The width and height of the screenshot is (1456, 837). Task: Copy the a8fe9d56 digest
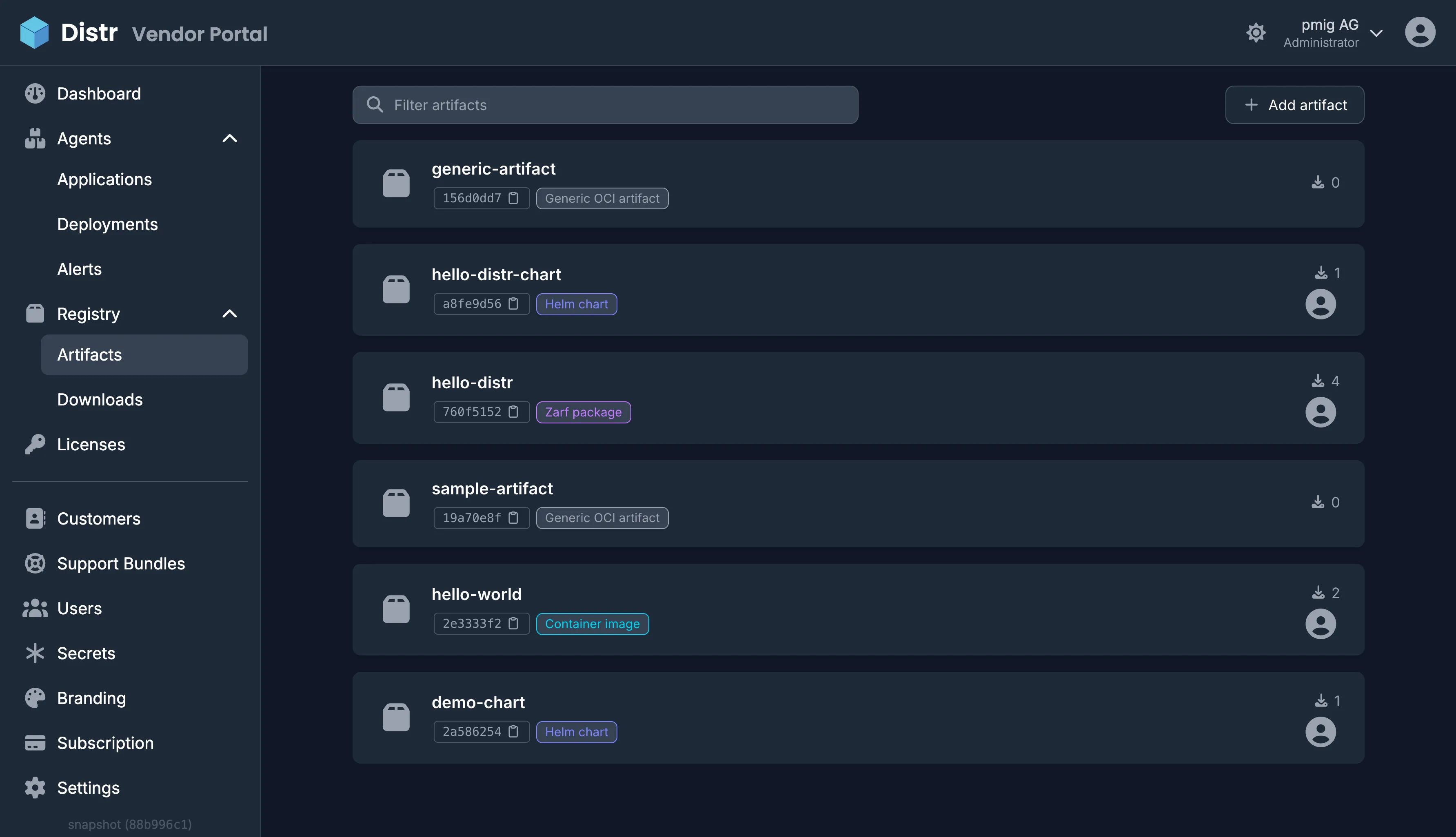[513, 303]
